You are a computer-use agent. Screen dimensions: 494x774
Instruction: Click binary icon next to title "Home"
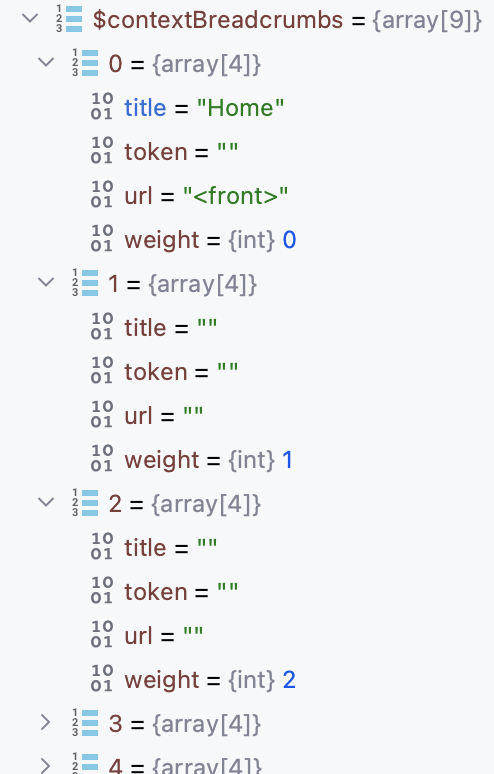pos(102,107)
